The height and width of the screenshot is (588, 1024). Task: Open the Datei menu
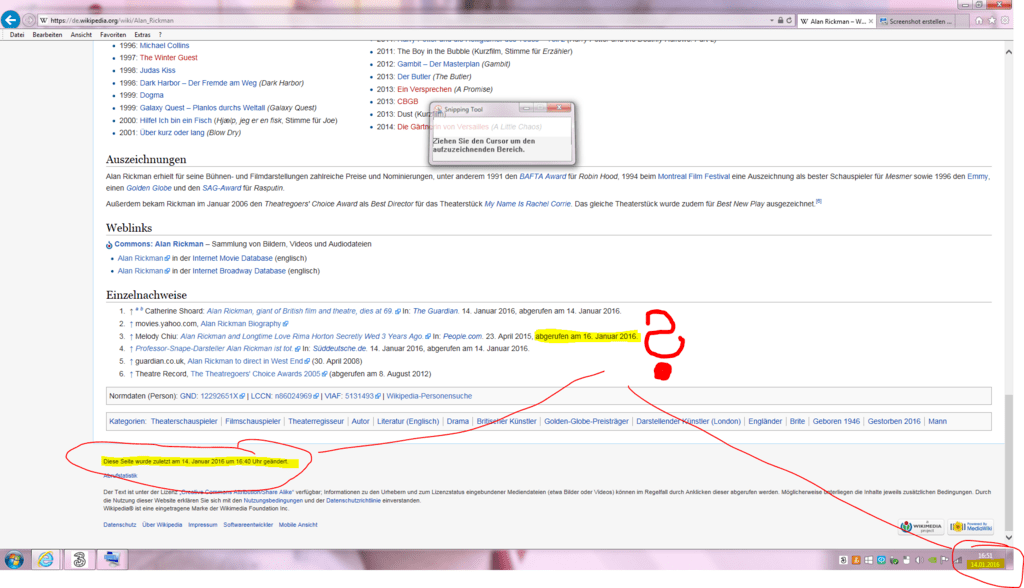pyautogui.click(x=17, y=35)
